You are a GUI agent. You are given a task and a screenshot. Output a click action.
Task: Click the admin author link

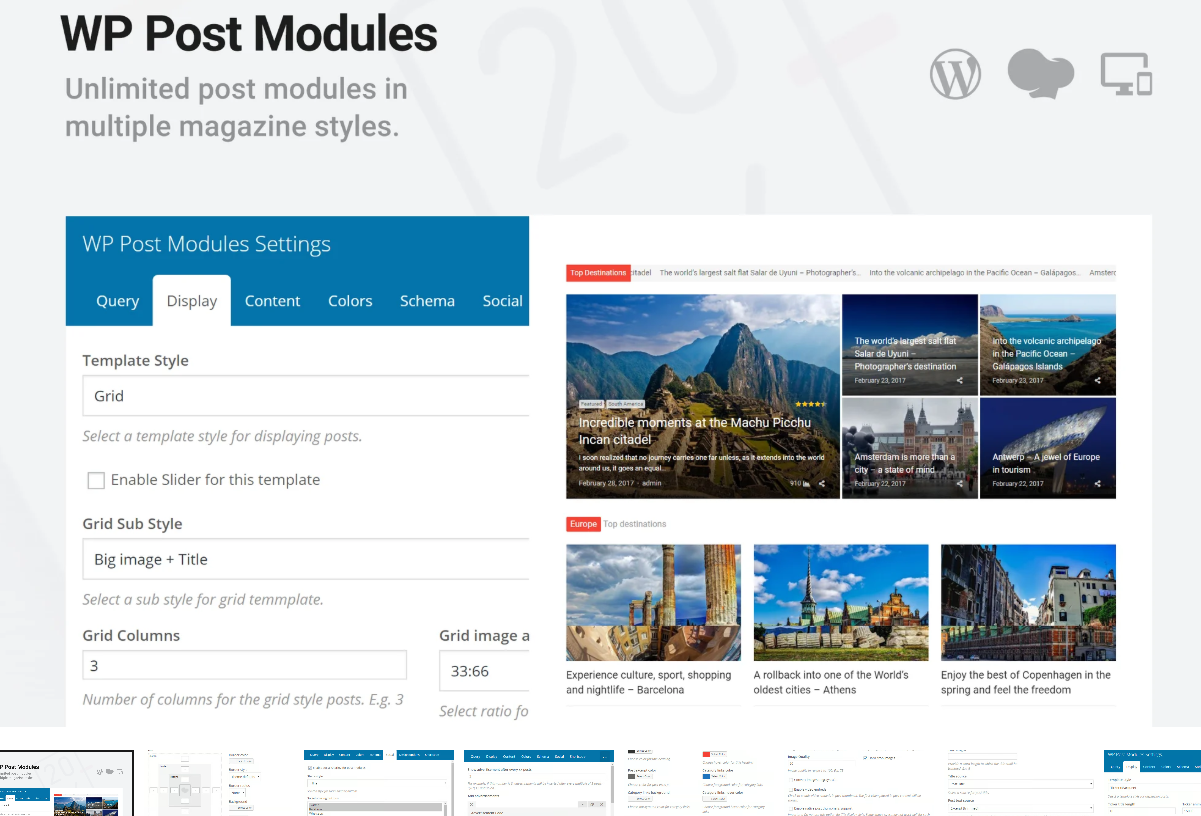652,484
